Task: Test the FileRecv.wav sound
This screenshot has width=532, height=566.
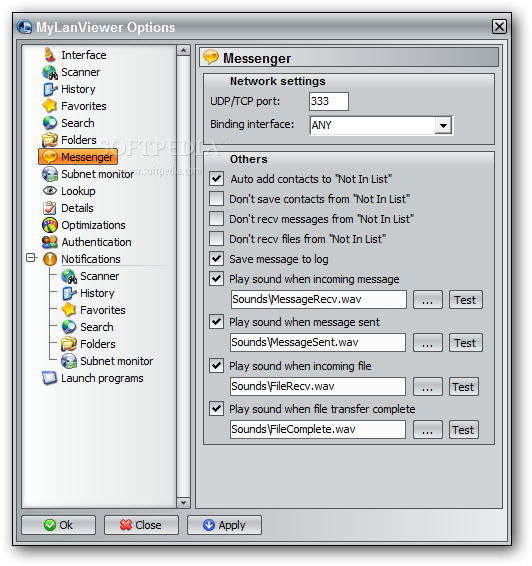Action: 464,387
